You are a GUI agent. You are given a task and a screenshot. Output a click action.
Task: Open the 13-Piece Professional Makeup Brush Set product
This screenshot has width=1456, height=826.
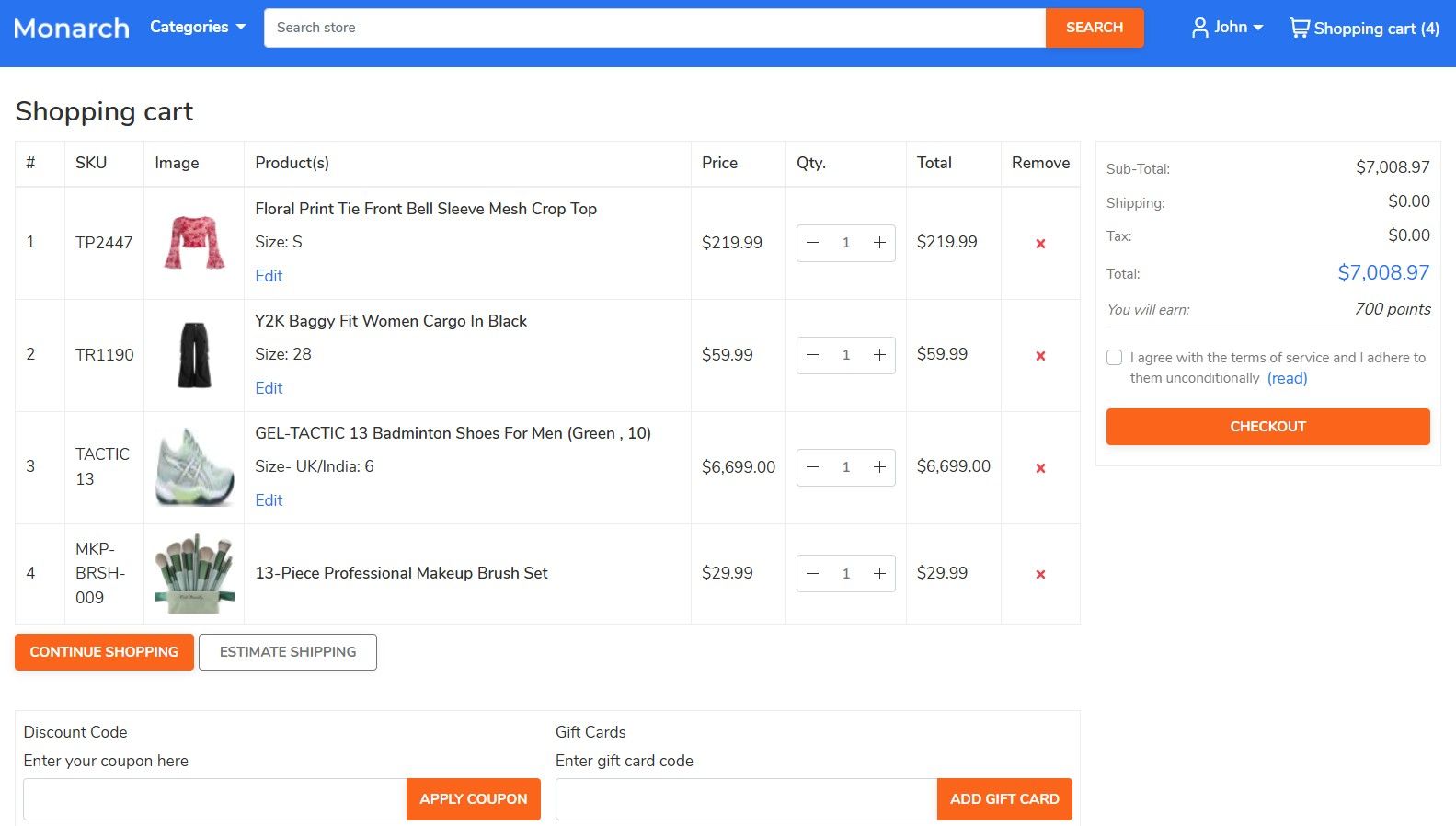click(401, 573)
